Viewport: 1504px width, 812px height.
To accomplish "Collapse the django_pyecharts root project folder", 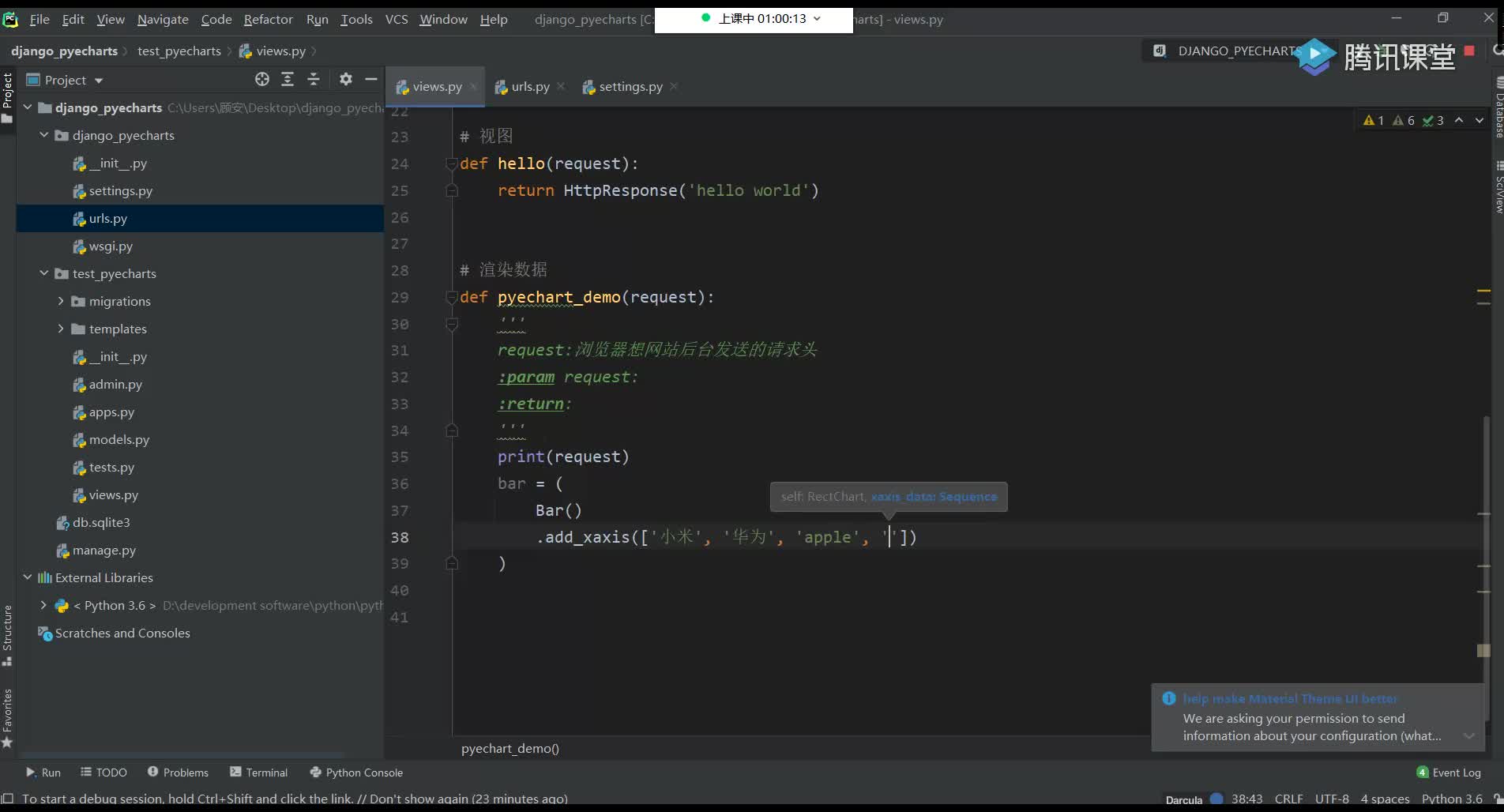I will coord(28,107).
